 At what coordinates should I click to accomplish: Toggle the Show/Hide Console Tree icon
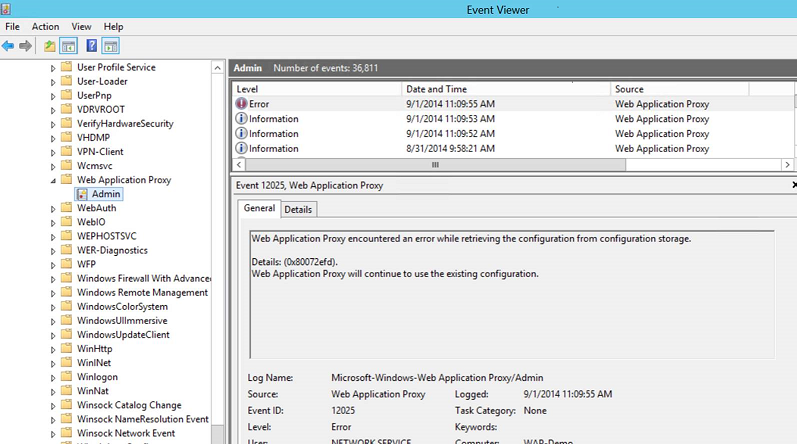[x=69, y=46]
